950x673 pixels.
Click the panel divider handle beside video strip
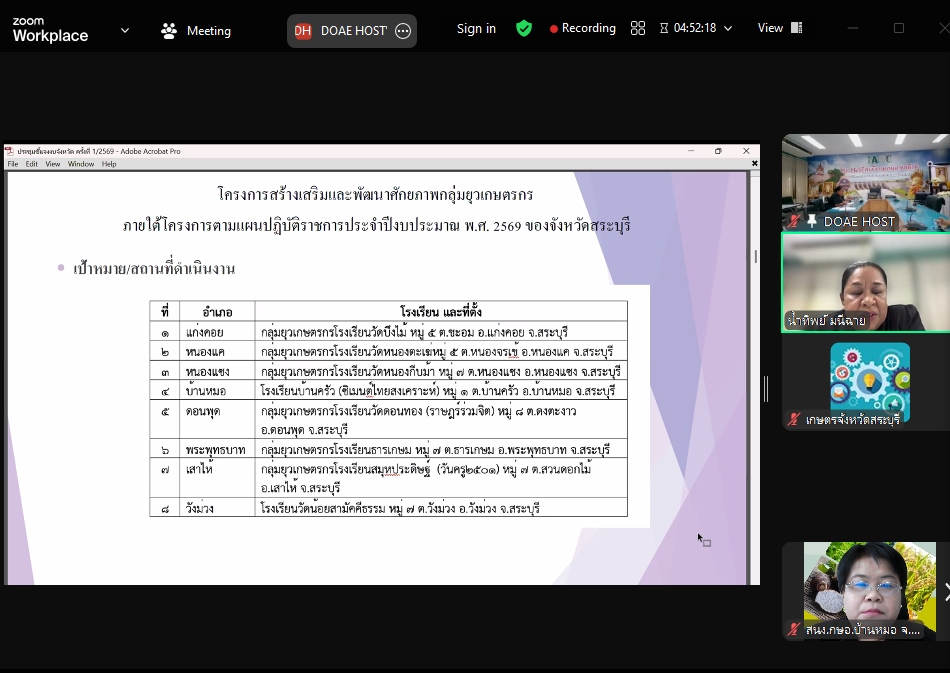[766, 388]
